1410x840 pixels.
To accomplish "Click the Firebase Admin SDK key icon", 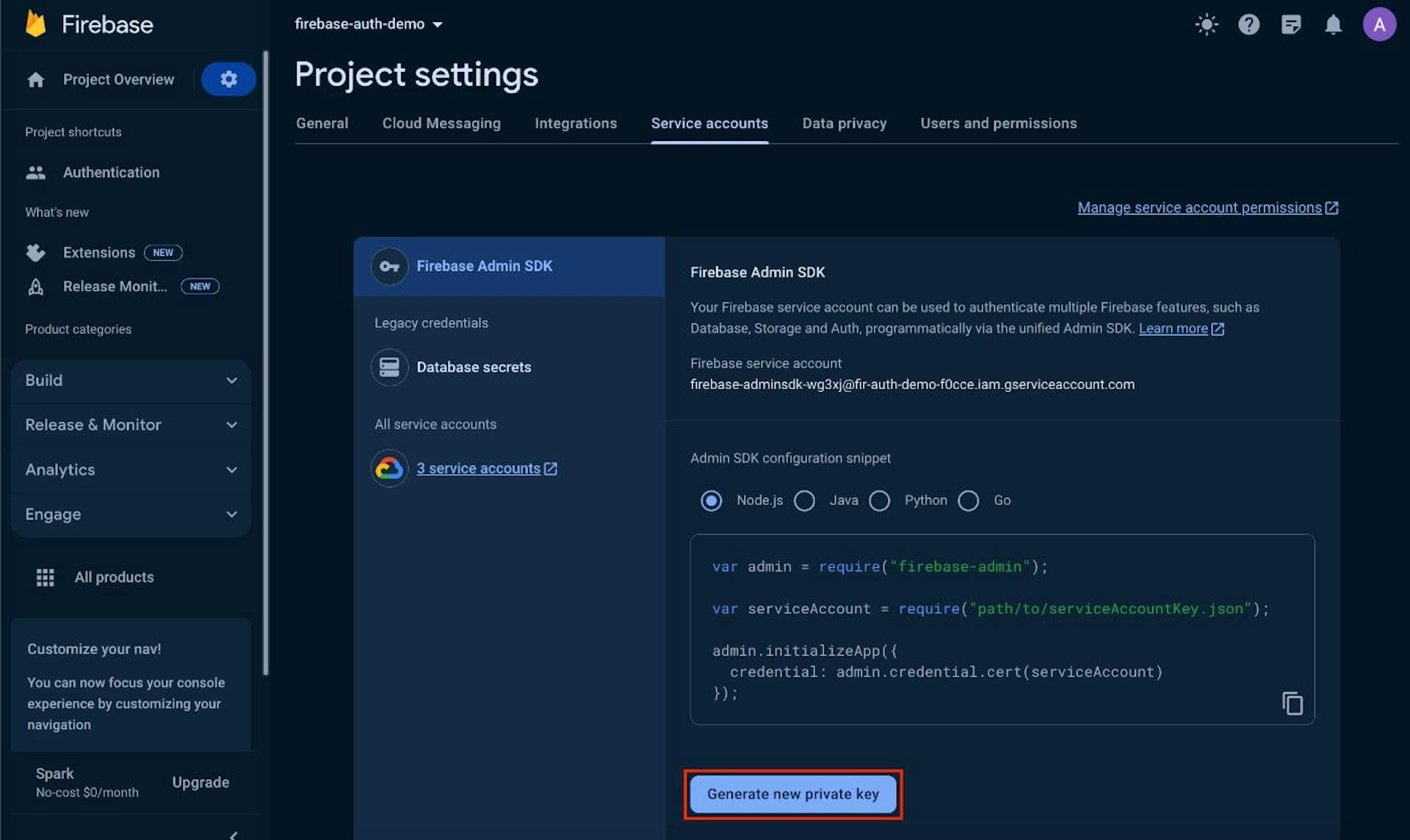I will click(389, 266).
